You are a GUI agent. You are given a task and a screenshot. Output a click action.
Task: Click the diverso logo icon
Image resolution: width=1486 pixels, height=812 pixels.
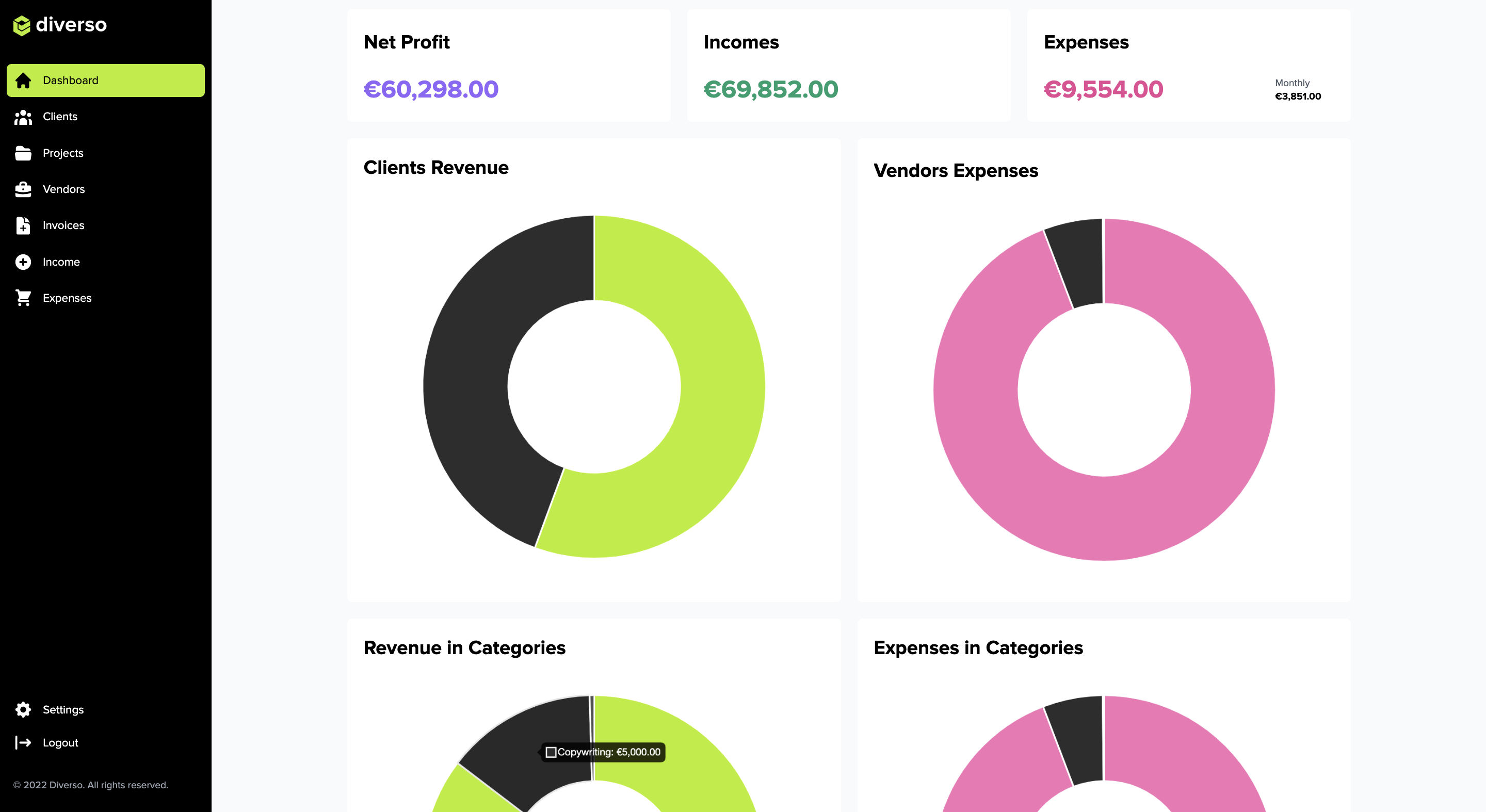tap(21, 25)
